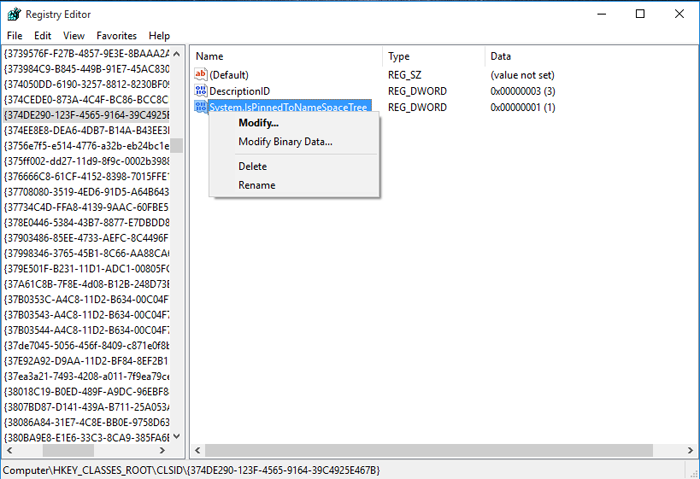Select the {374DE290-123F-4565 key in tree
This screenshot has width=700, height=479.
tap(87, 115)
